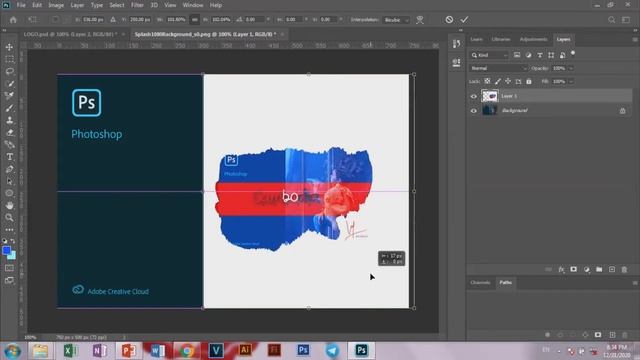Swap foreground and background colors arrow
640x360 pixels.
click(x=13, y=241)
